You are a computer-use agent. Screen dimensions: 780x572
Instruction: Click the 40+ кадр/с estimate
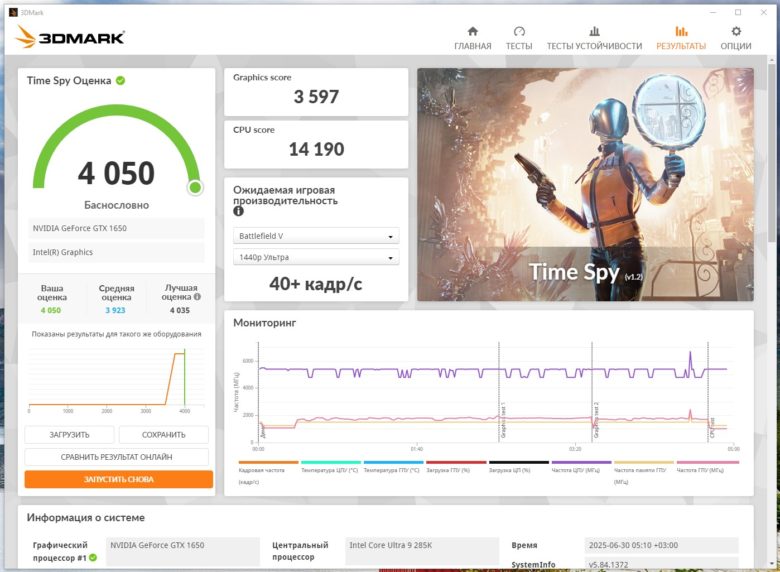click(316, 284)
